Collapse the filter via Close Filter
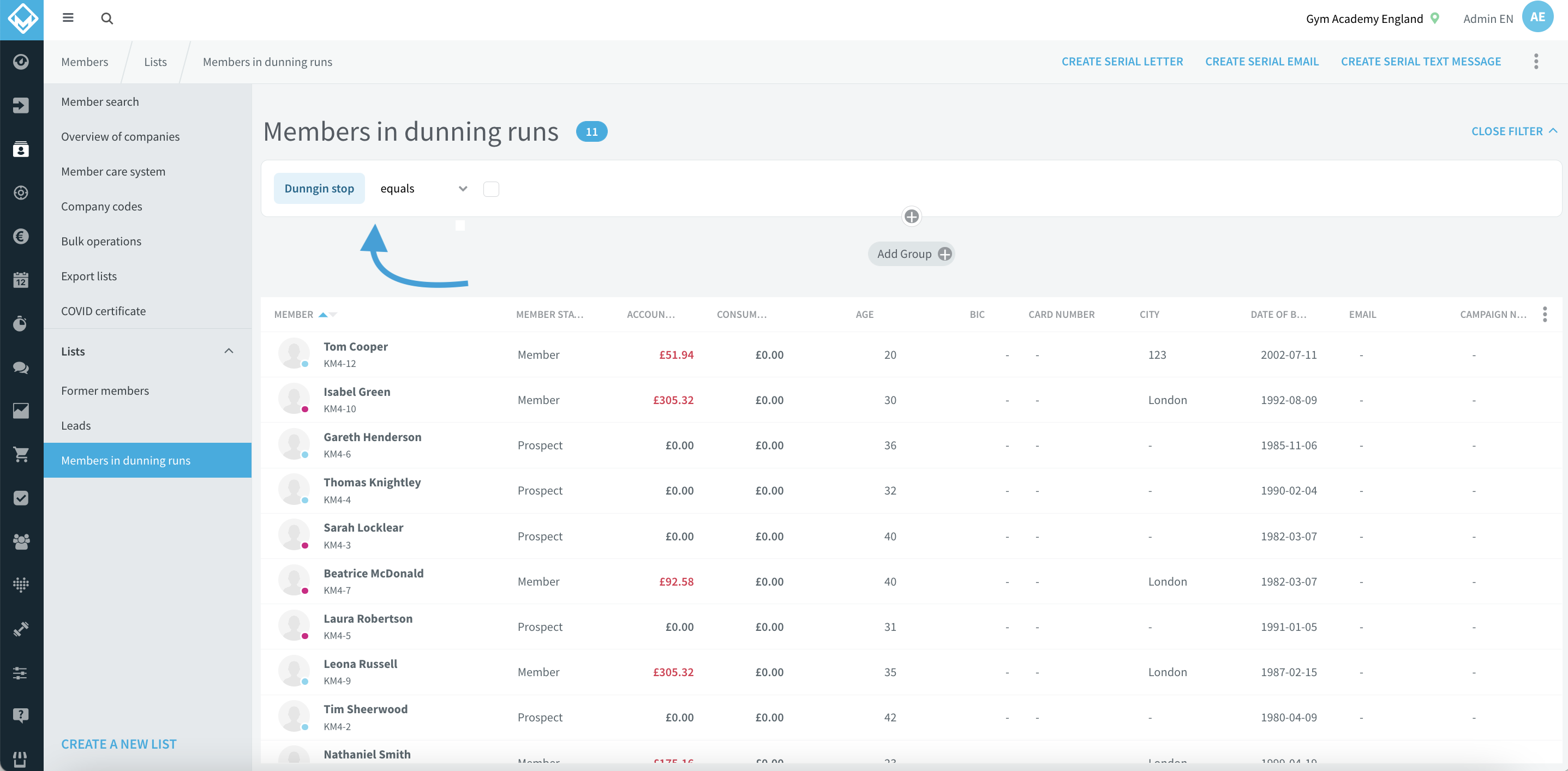Screen dimensions: 1568x771 (1514, 131)
